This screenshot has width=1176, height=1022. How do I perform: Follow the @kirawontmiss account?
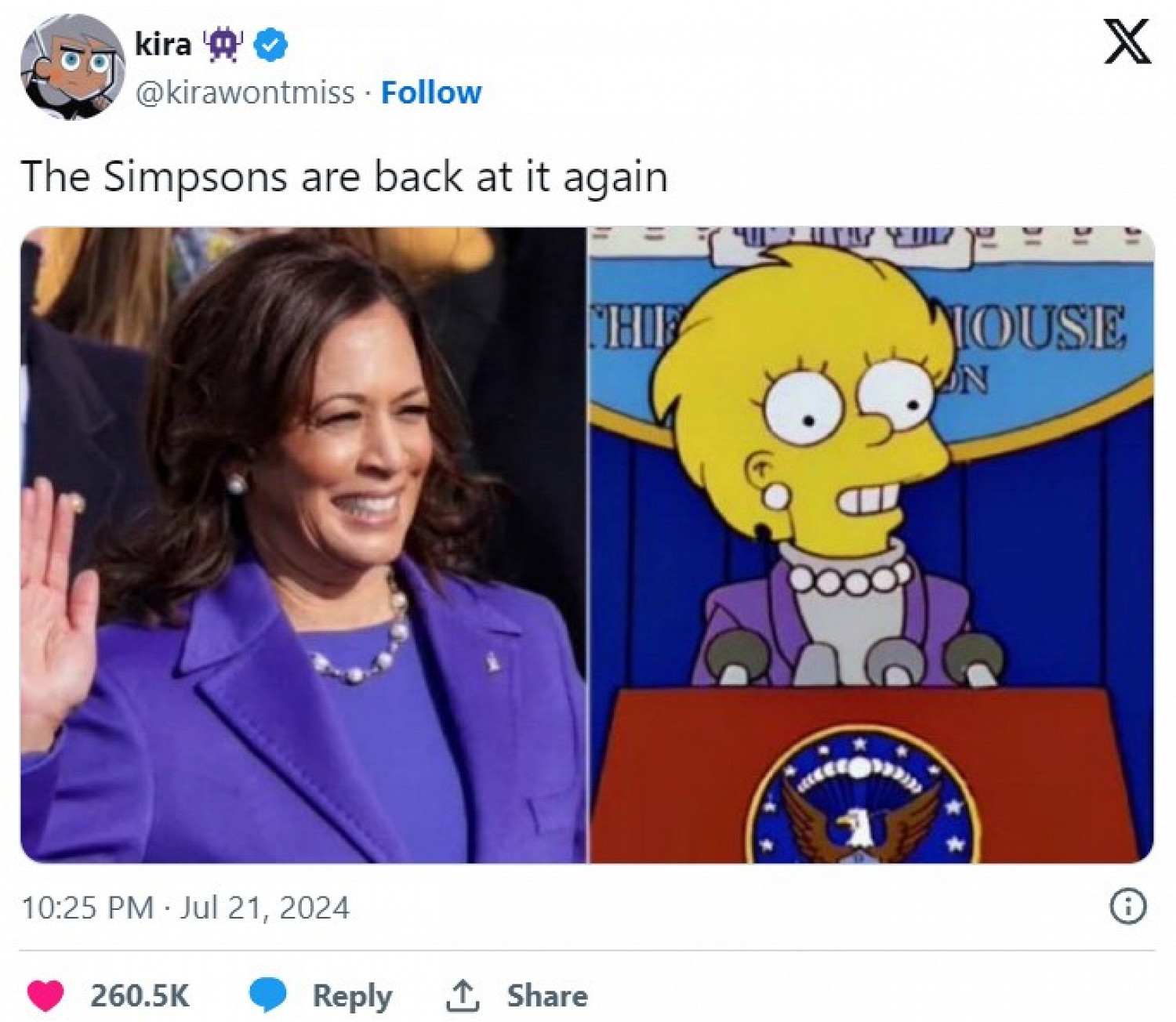(x=430, y=92)
